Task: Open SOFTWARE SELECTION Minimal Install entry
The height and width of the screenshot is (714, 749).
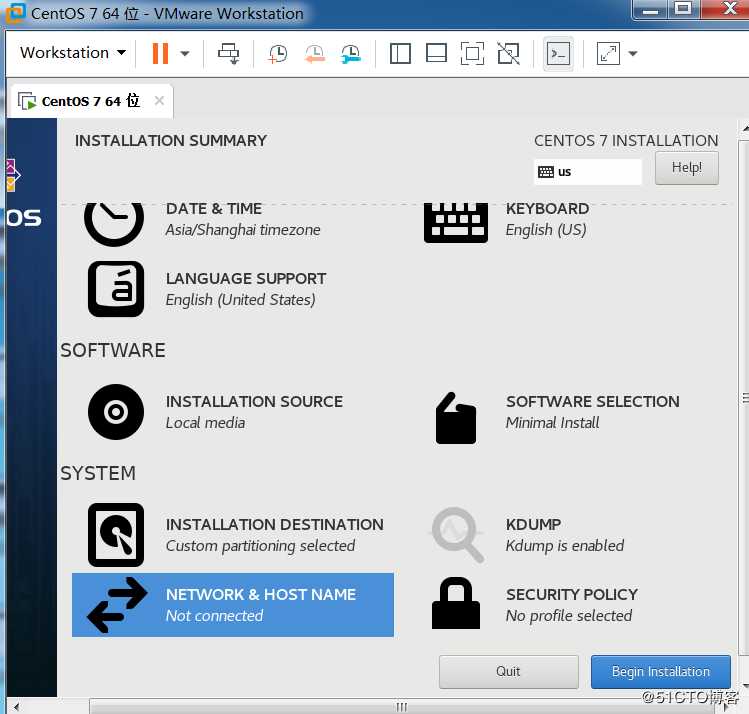Action: pyautogui.click(x=592, y=412)
